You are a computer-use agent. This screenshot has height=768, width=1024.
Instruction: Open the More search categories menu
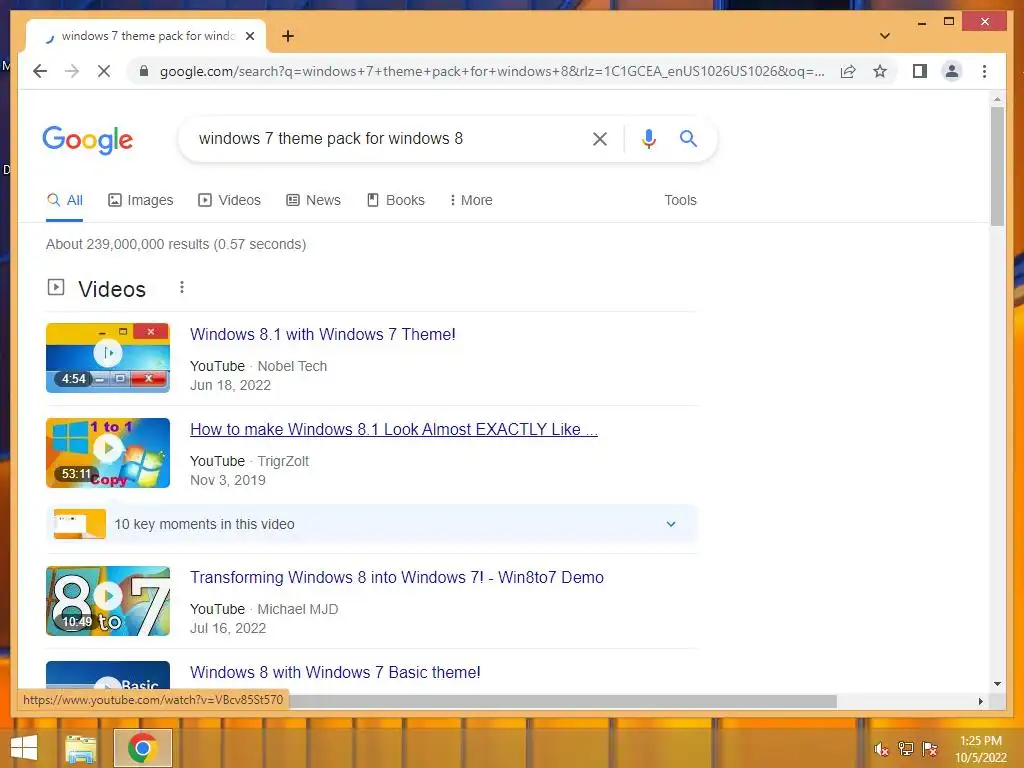[471, 200]
